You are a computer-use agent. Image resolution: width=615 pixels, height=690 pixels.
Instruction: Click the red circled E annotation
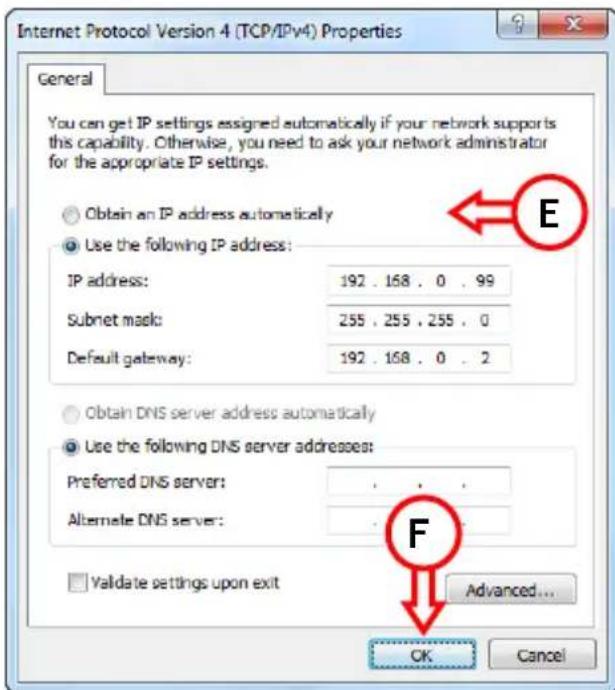(550, 213)
